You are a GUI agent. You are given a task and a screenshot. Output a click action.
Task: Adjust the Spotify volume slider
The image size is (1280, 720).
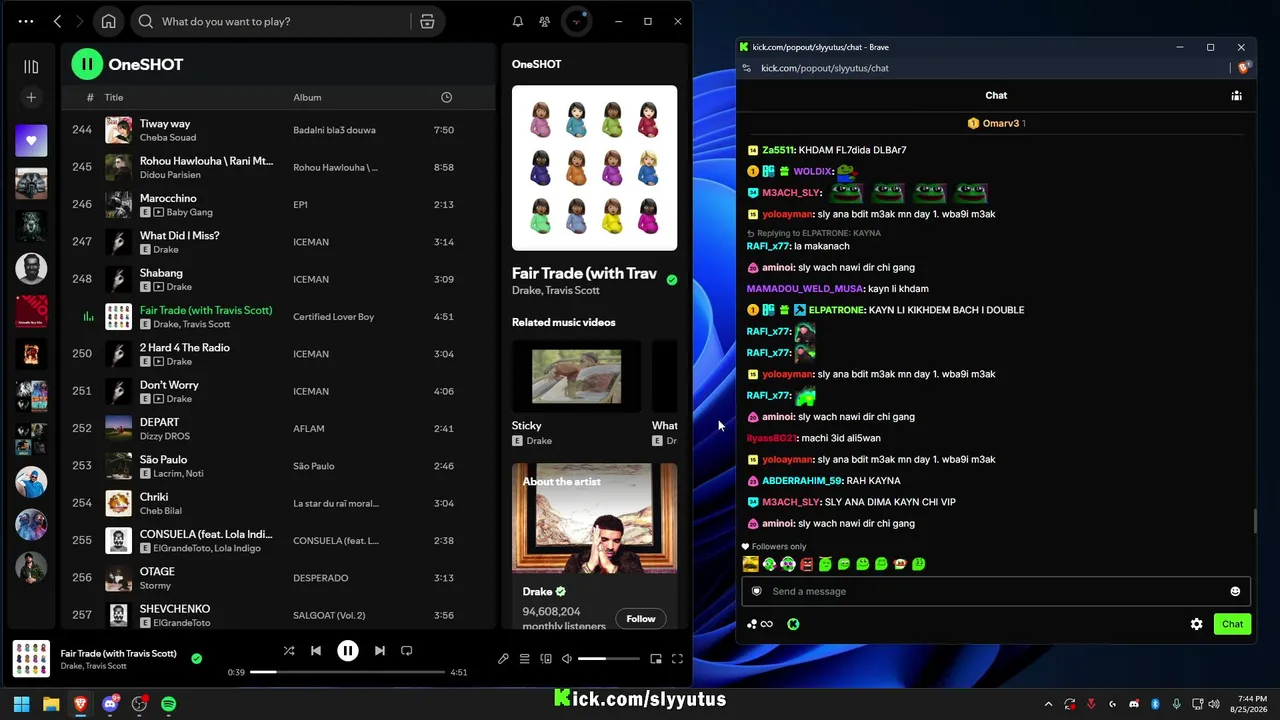click(x=608, y=659)
